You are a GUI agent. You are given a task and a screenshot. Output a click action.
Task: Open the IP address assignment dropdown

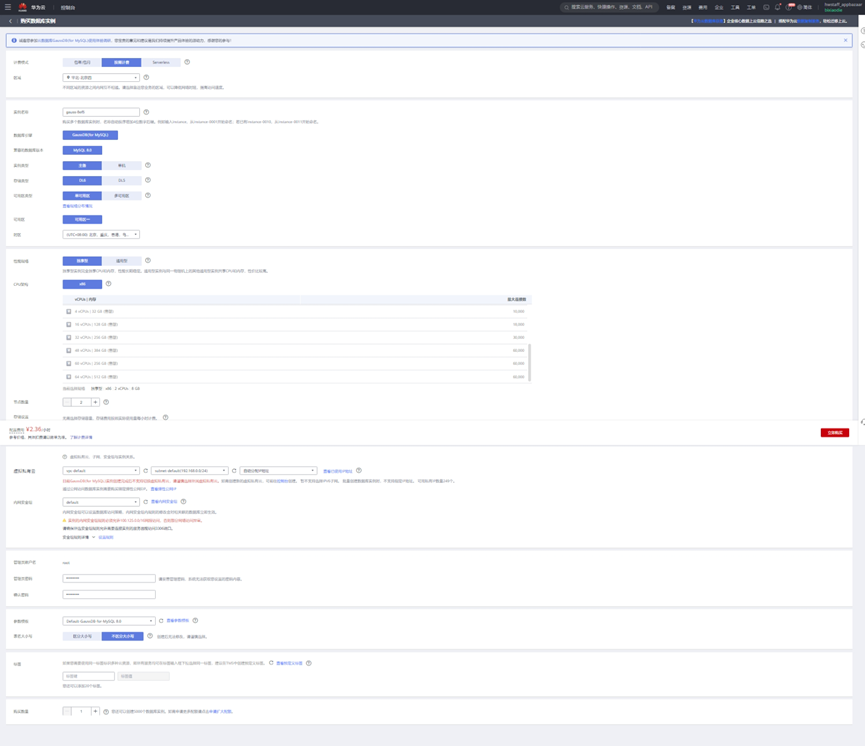pos(278,471)
